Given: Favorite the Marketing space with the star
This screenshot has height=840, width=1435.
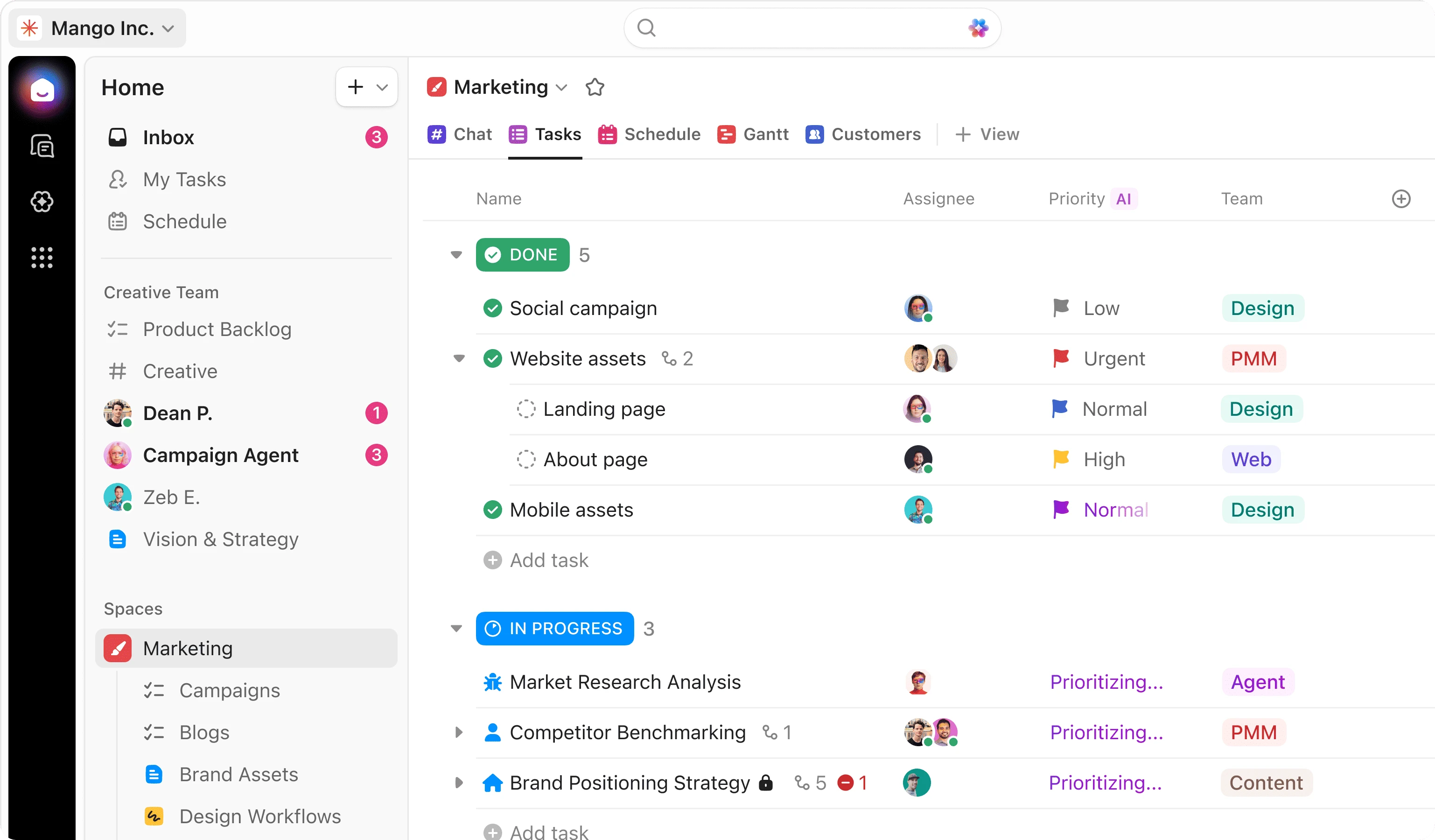Looking at the screenshot, I should coord(595,87).
